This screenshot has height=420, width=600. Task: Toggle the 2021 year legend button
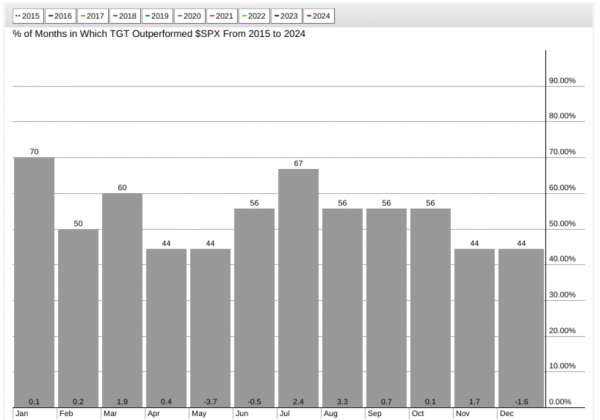[x=222, y=16]
